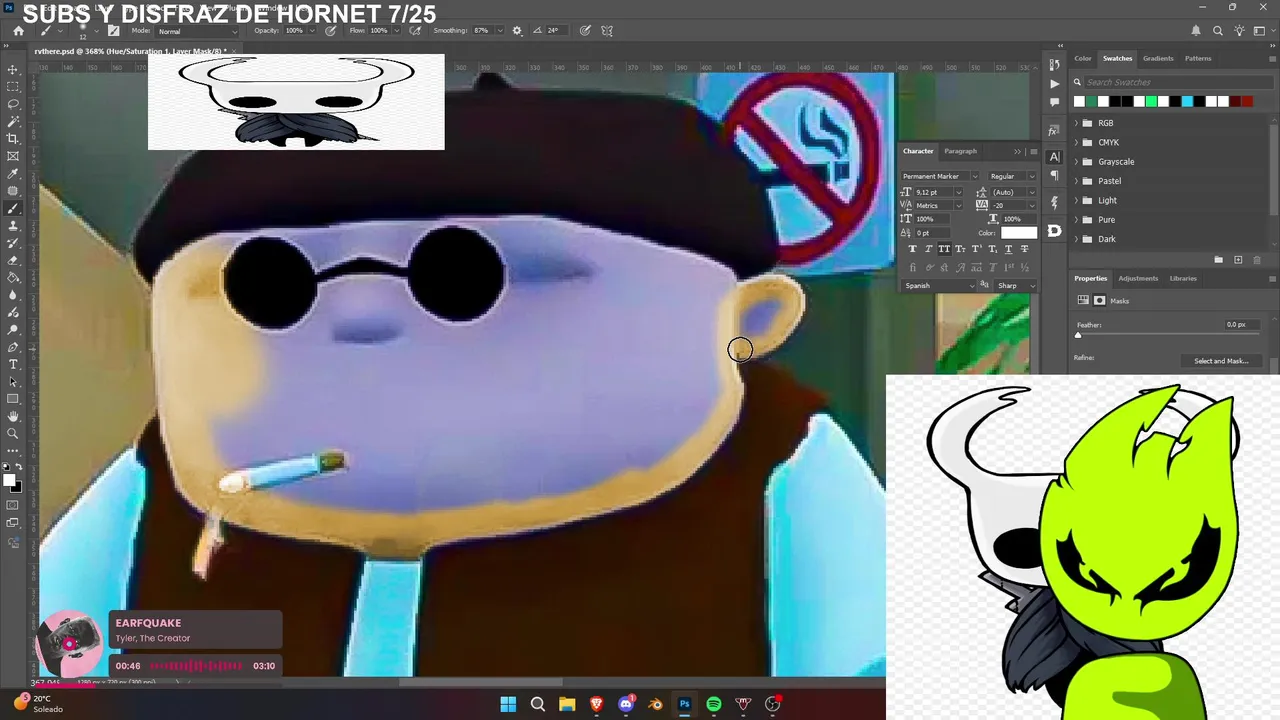The image size is (1280, 720).
Task: Select the Brush tool in toolbar
Action: click(13, 209)
